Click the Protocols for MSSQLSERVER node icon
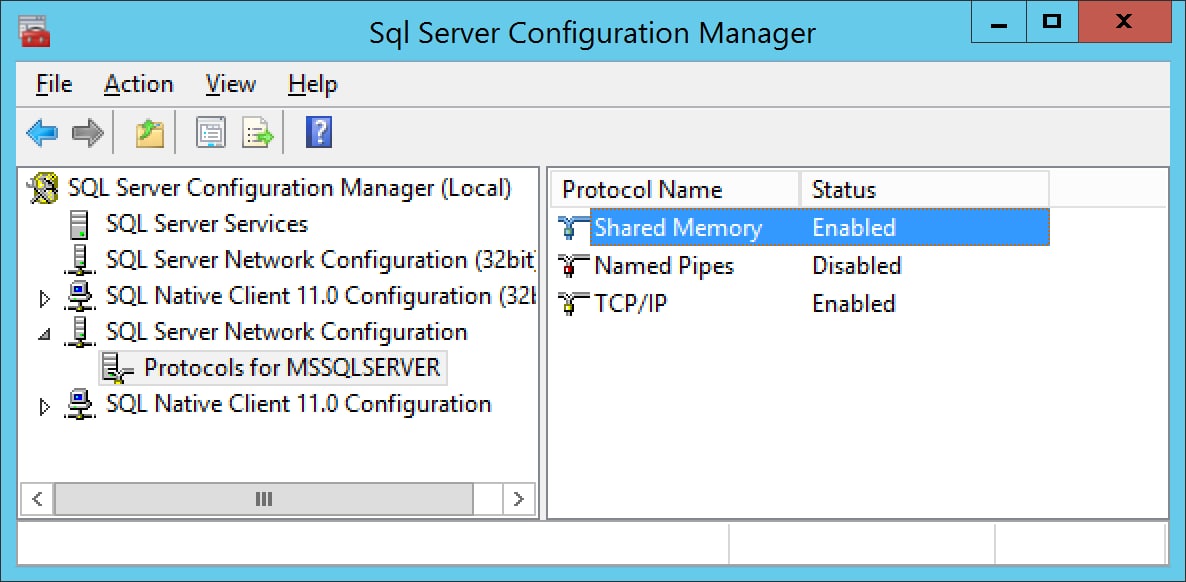This screenshot has height=582, width=1186. coord(118,369)
